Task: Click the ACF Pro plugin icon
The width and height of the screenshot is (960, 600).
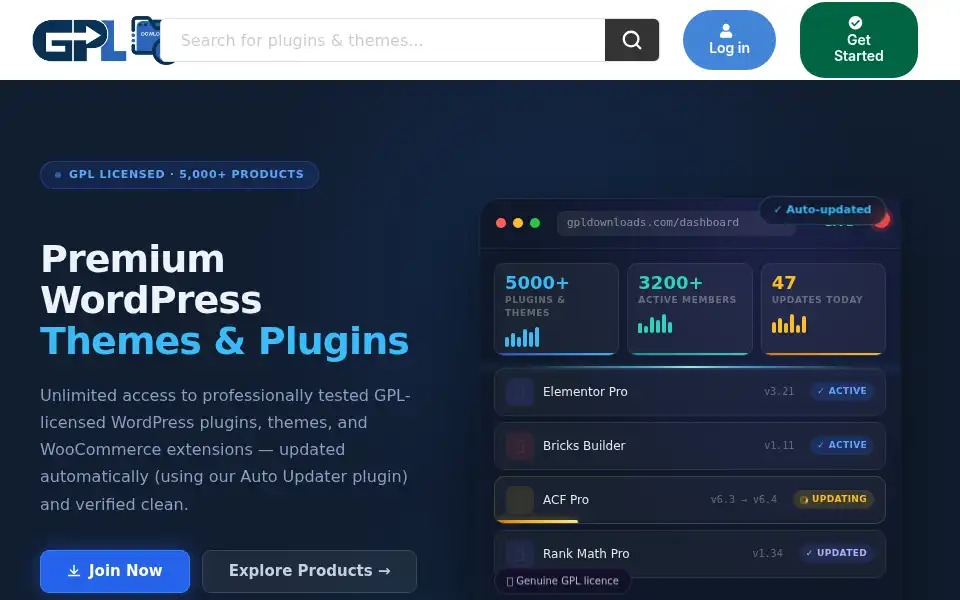Action: point(520,500)
